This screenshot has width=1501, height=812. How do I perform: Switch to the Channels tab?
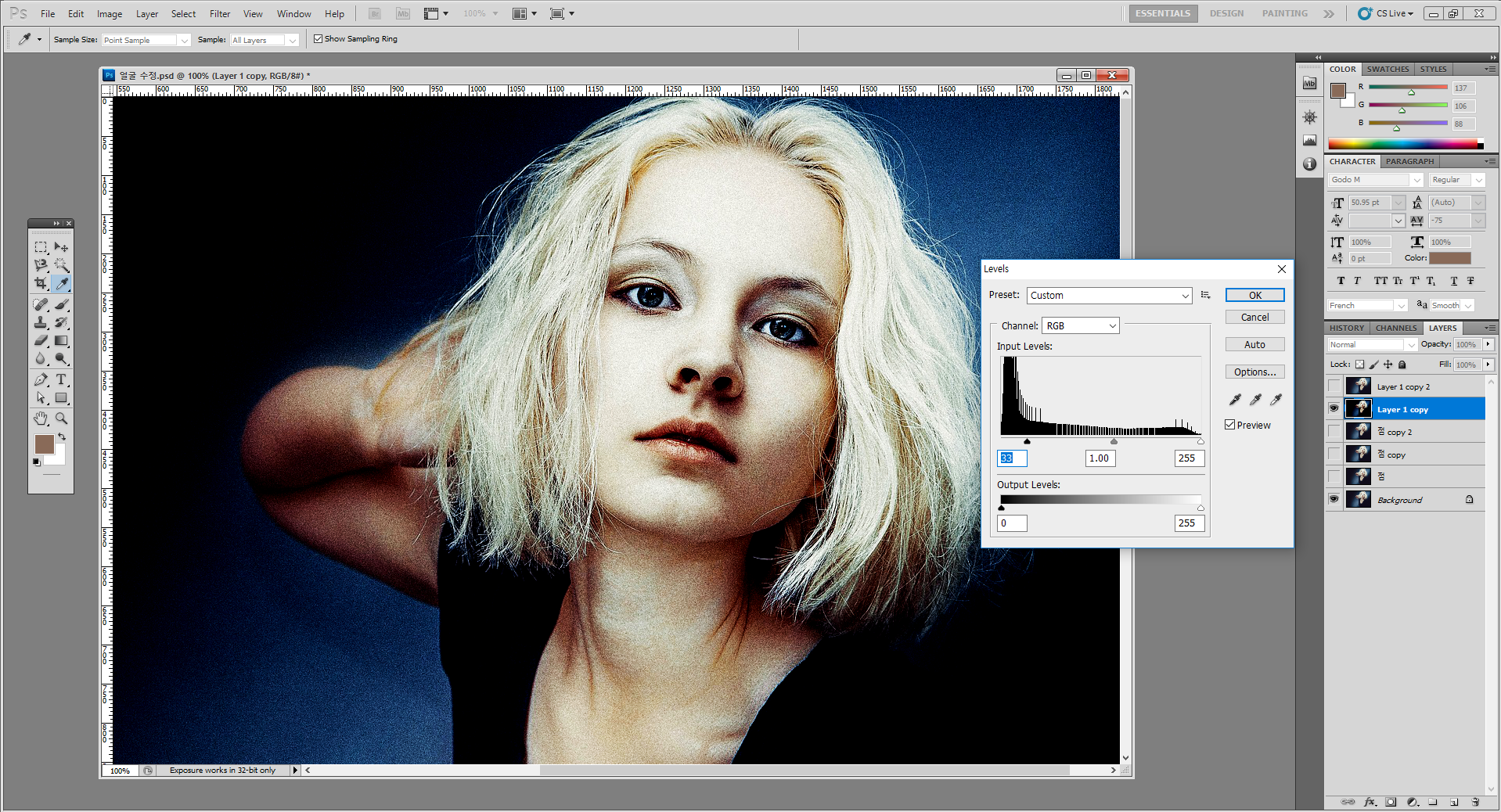coord(1395,328)
